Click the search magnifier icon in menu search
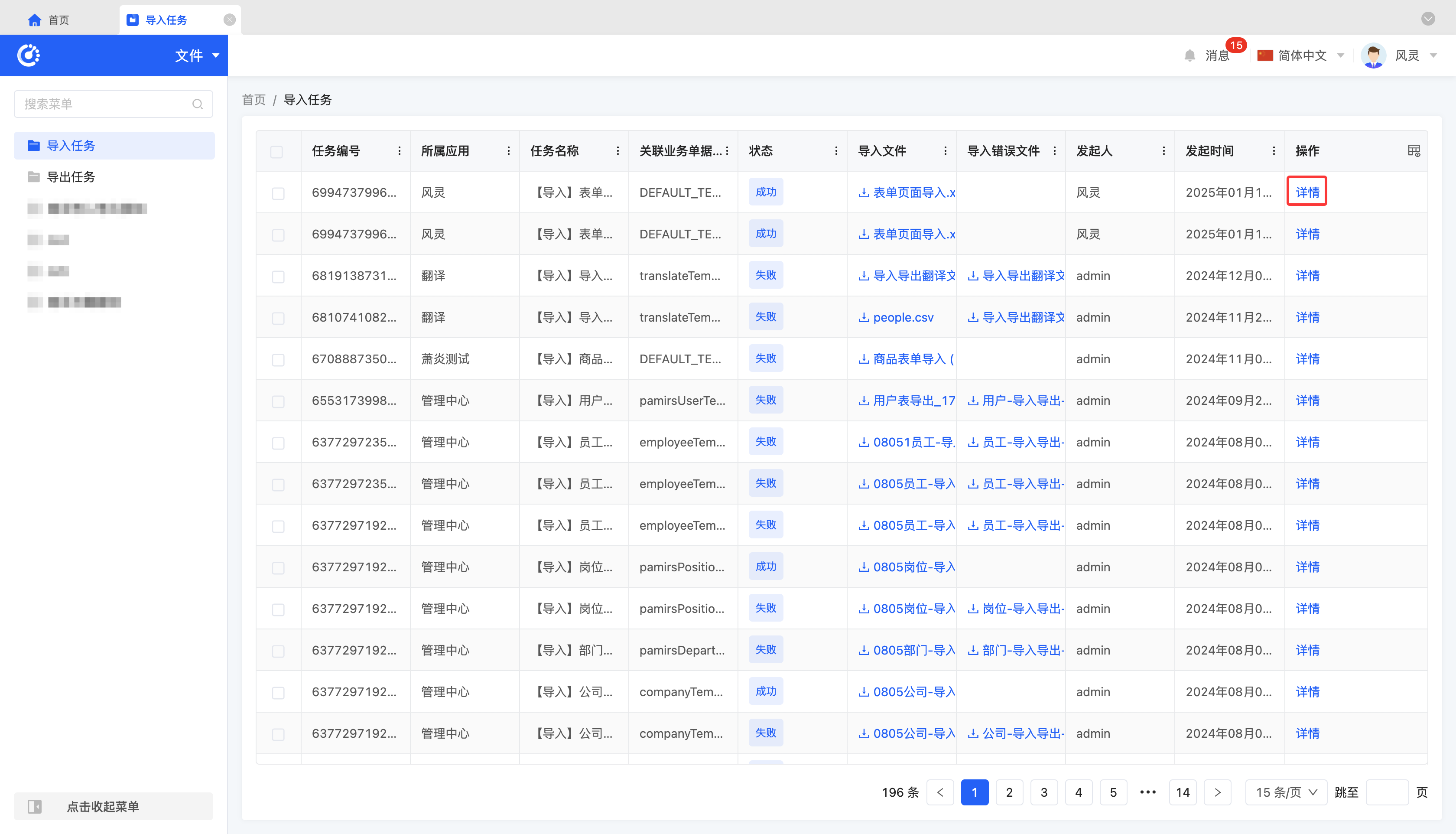This screenshot has height=834, width=1456. click(x=198, y=104)
